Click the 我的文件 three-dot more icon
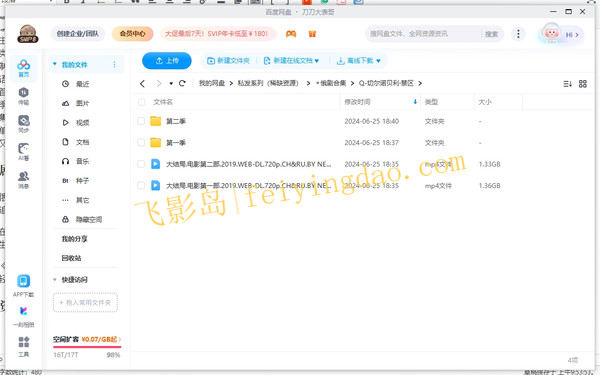This screenshot has height=375, width=600. coord(114,65)
